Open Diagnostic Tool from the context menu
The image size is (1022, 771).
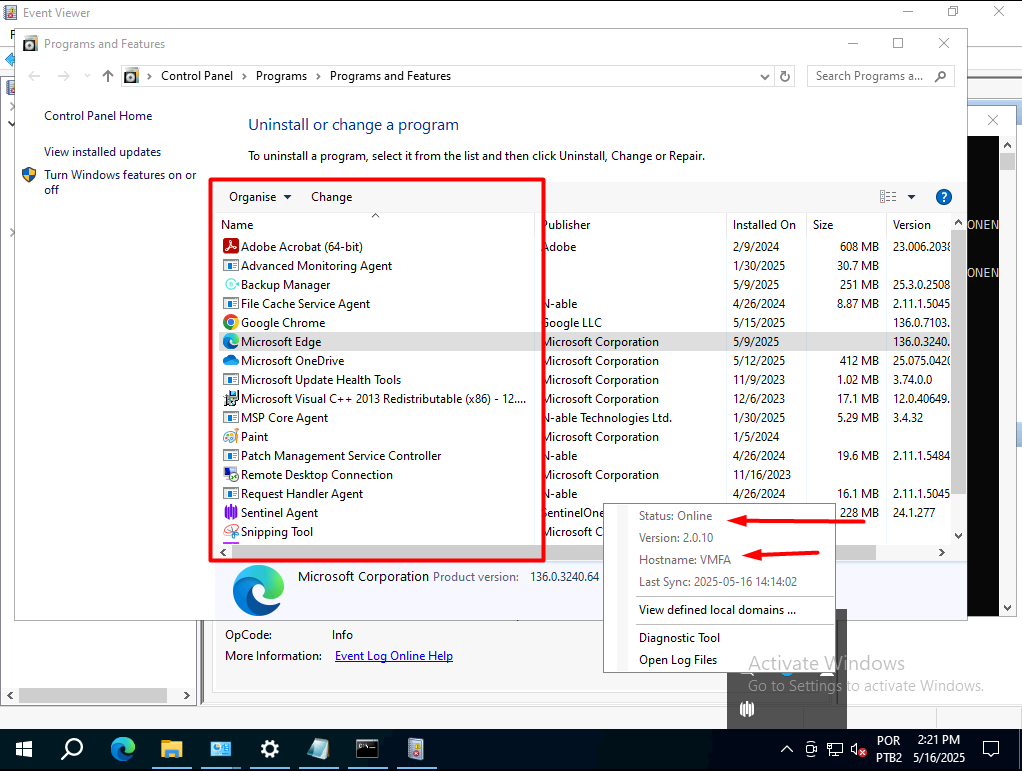pyautogui.click(x=679, y=638)
